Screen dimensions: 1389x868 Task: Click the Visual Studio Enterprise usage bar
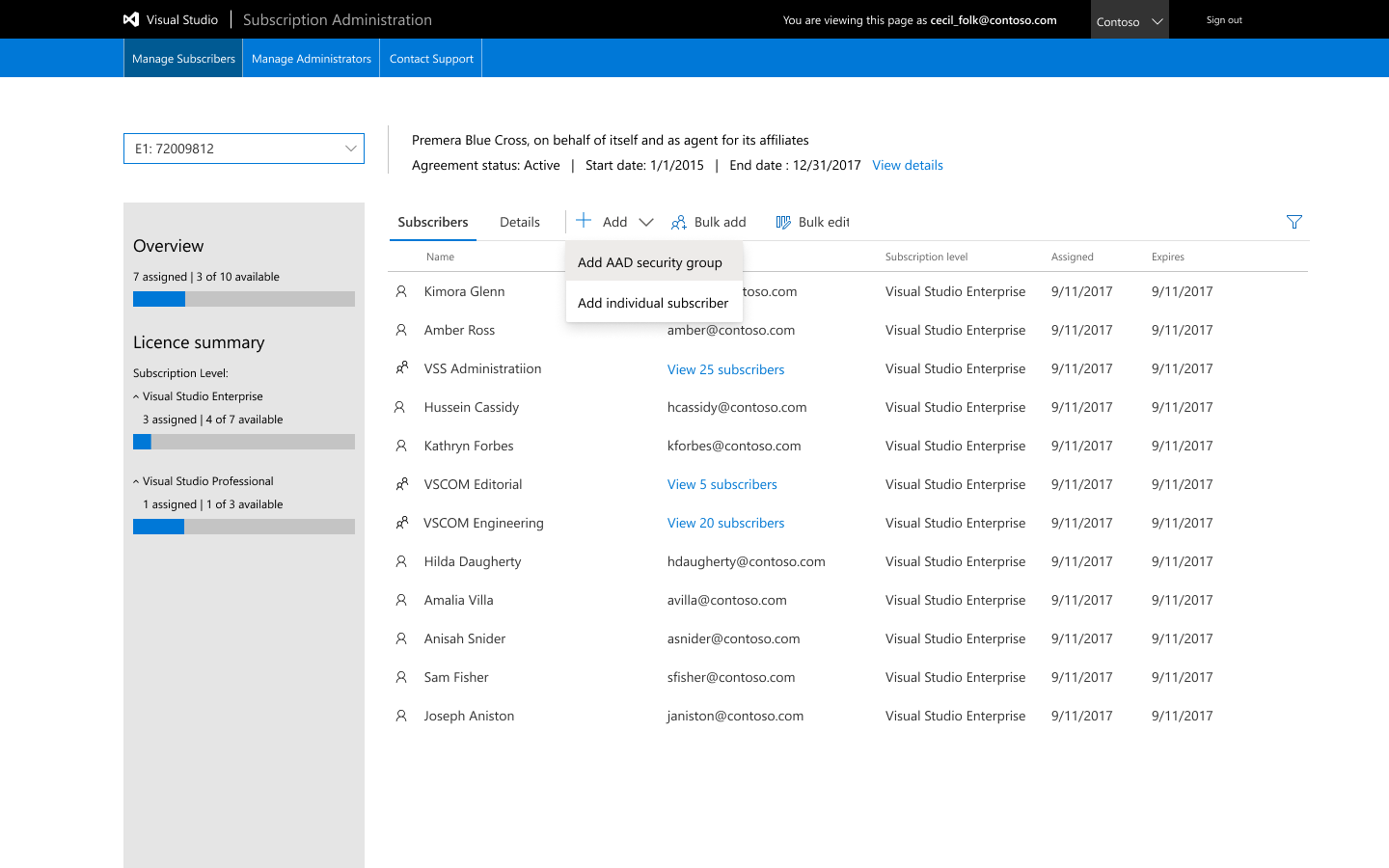pyautogui.click(x=244, y=442)
